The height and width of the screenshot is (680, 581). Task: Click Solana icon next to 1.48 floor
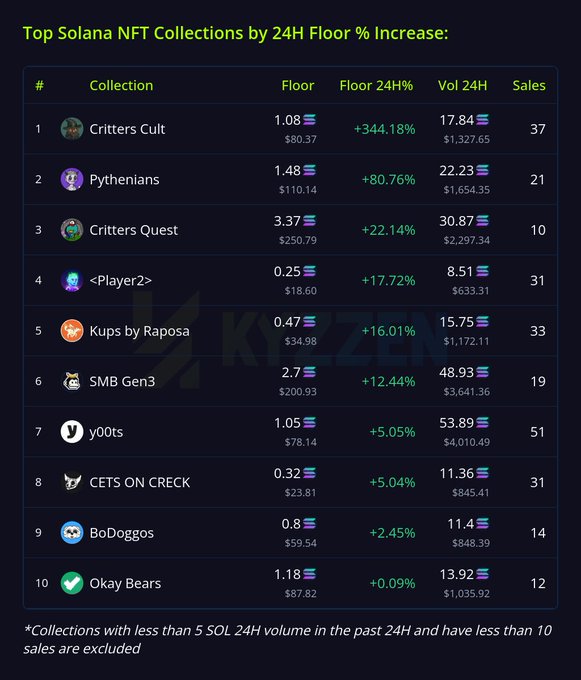coord(310,170)
